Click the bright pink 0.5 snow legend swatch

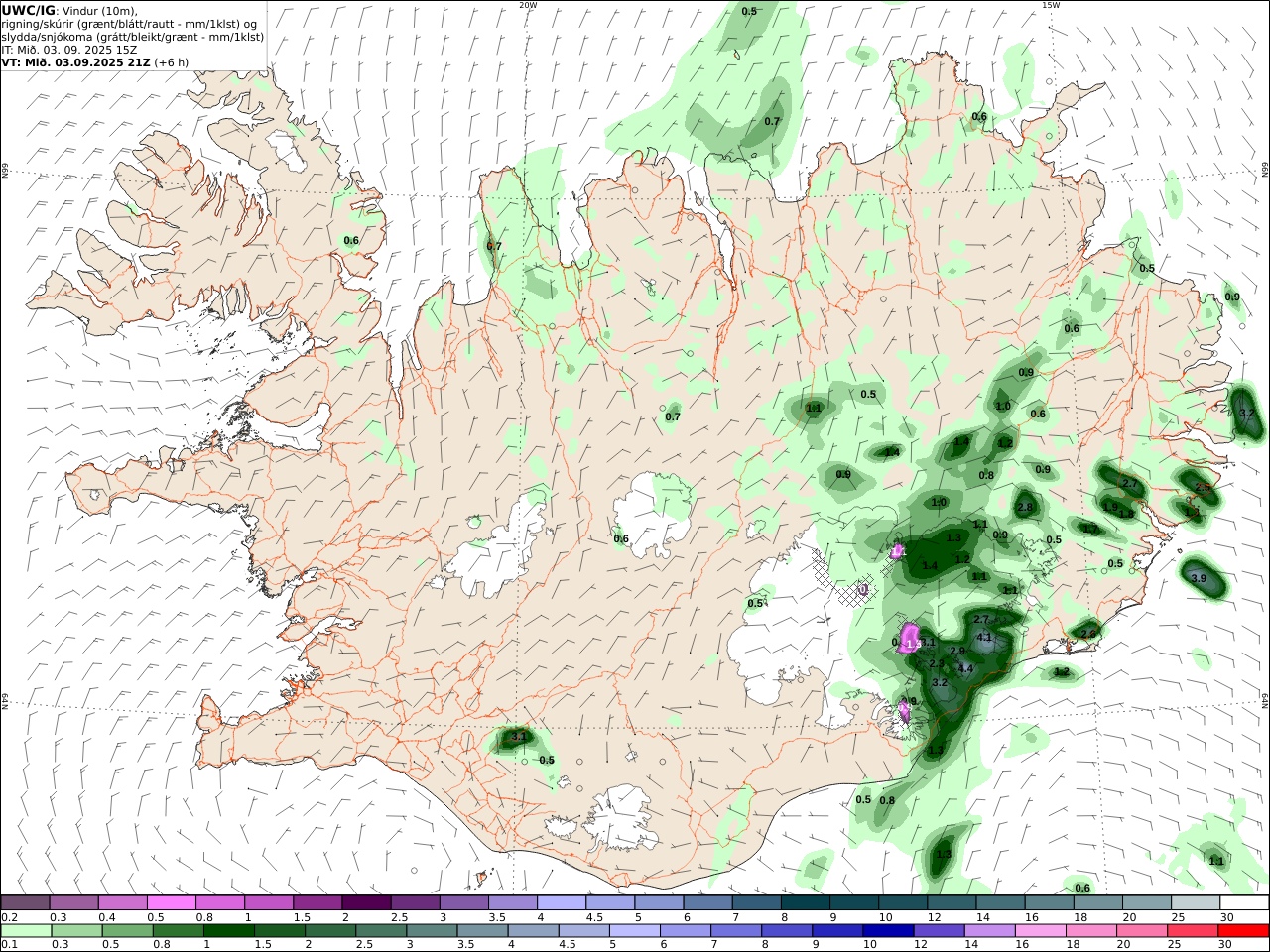[172, 902]
